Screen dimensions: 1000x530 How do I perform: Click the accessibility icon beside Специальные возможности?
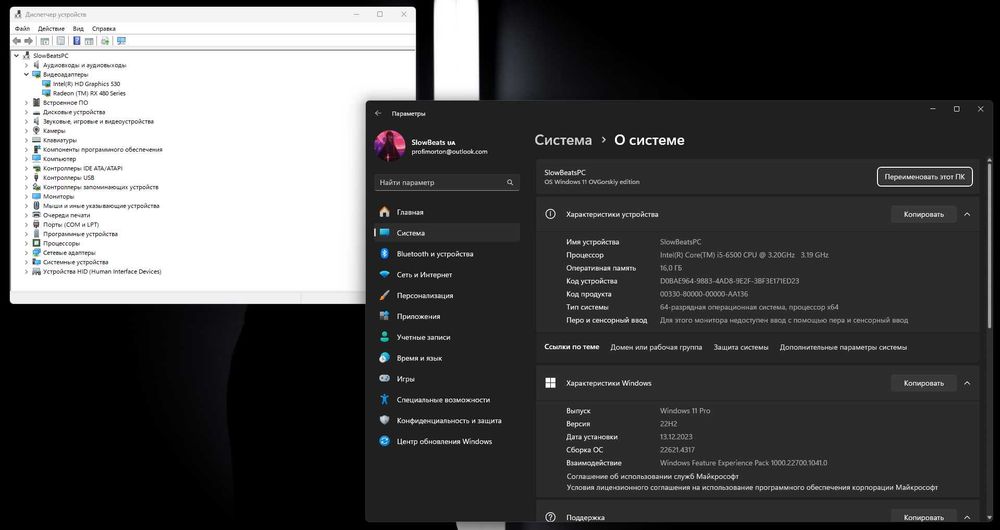[x=384, y=399]
